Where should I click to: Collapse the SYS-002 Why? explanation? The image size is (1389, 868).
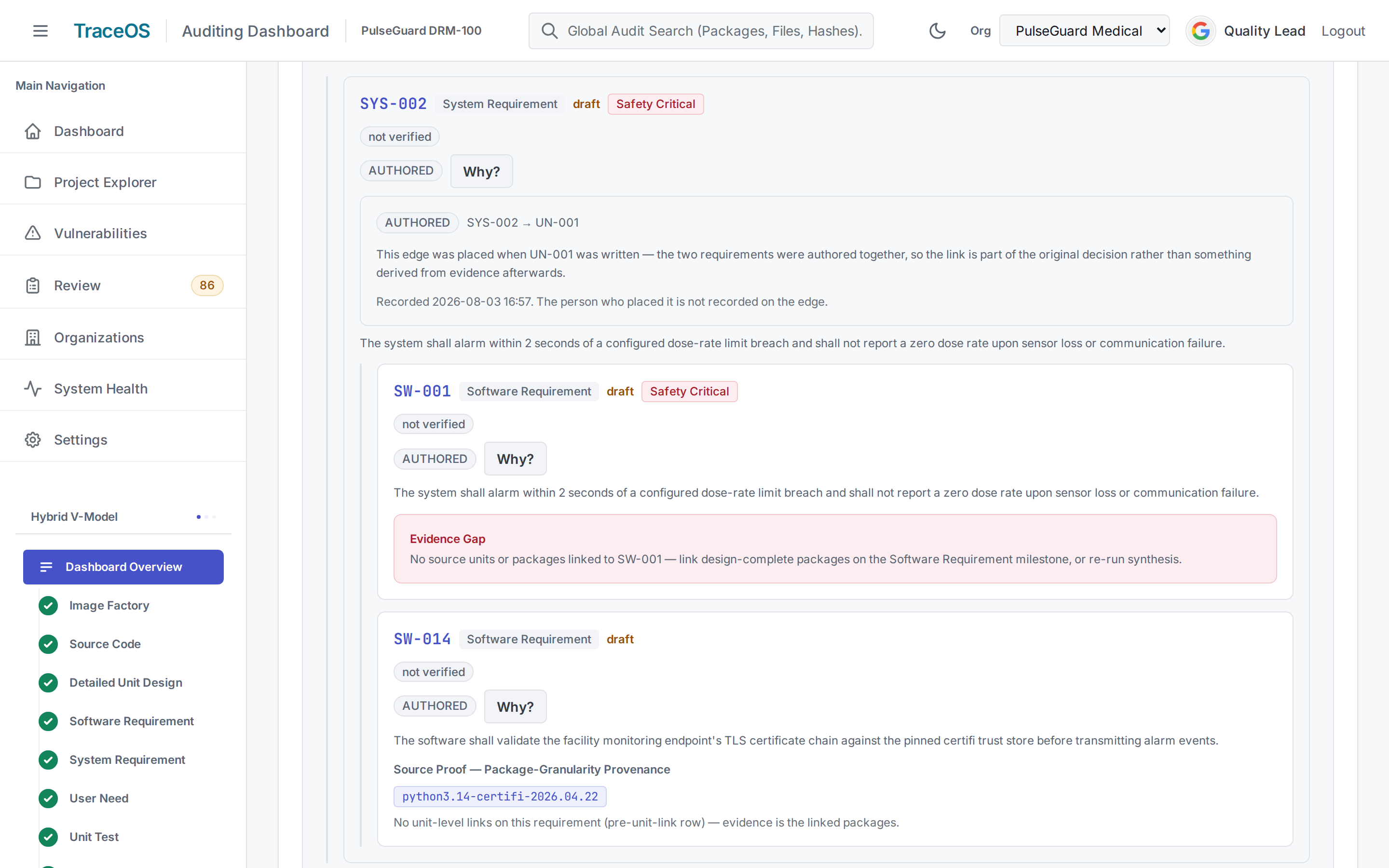pos(481,171)
